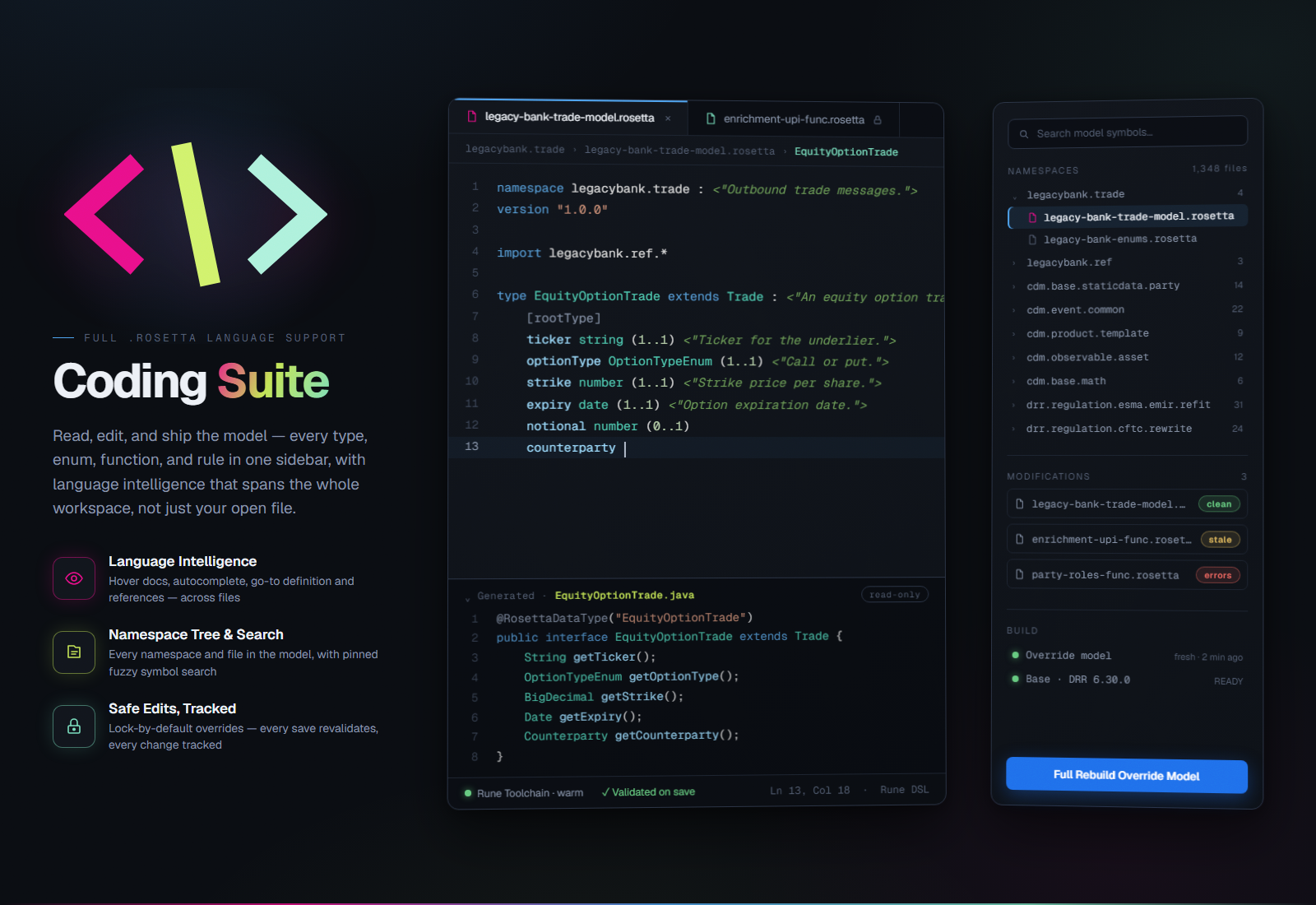Open the enrichment-upi-func modification entry

pyautogui.click(x=1127, y=539)
